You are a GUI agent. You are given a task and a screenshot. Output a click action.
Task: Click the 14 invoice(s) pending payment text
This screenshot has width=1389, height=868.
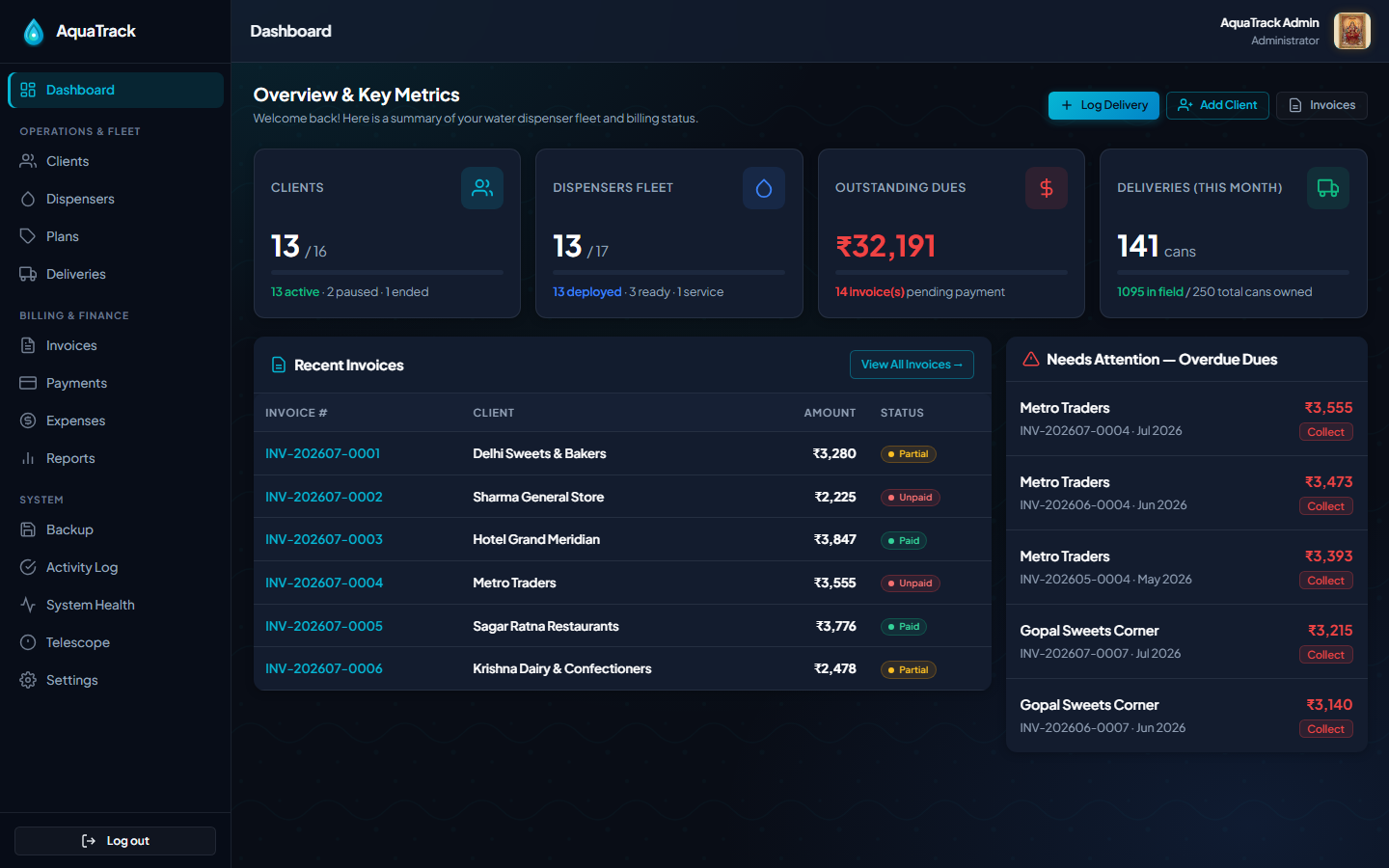click(919, 291)
